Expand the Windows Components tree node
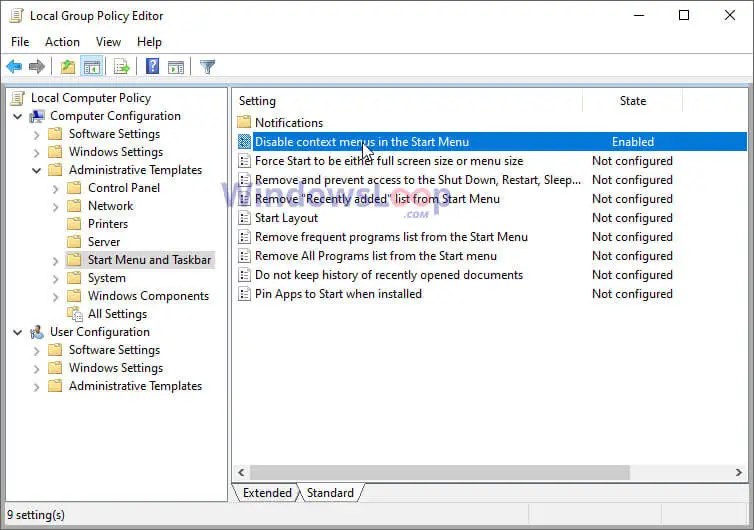Screen dimensions: 754x530 pos(56,296)
